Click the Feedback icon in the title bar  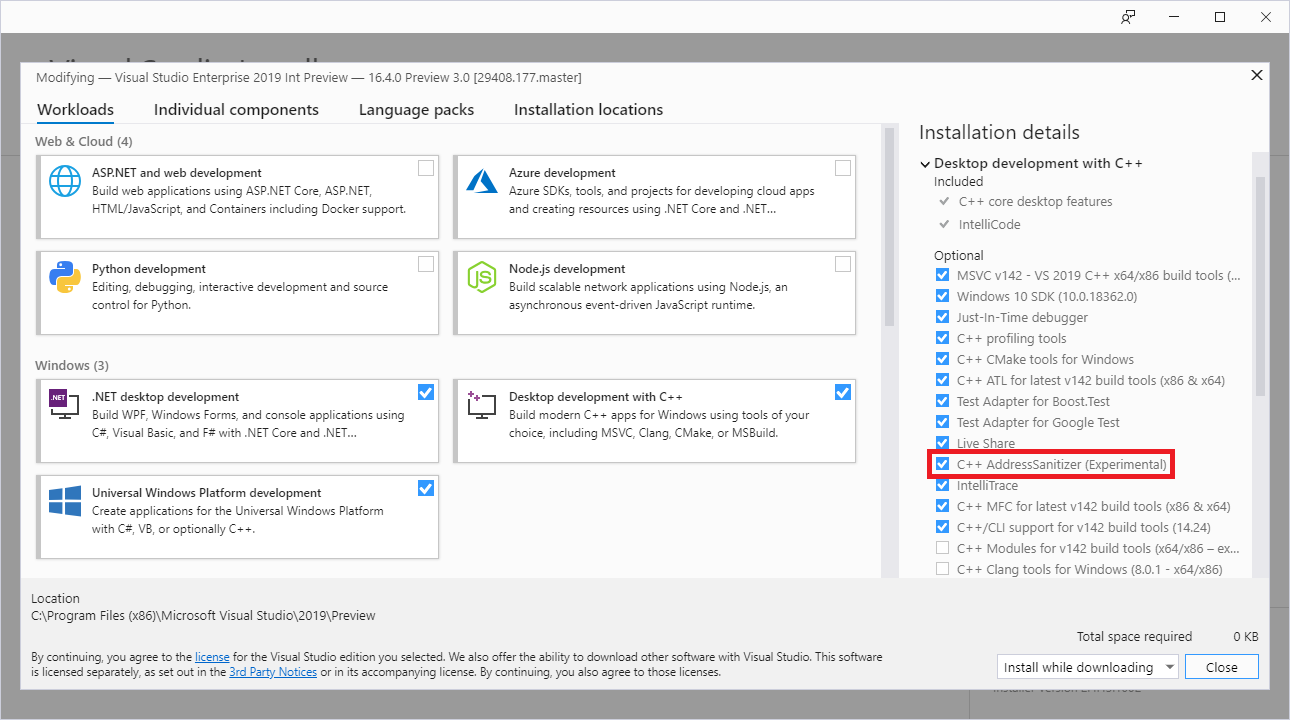click(x=1128, y=17)
